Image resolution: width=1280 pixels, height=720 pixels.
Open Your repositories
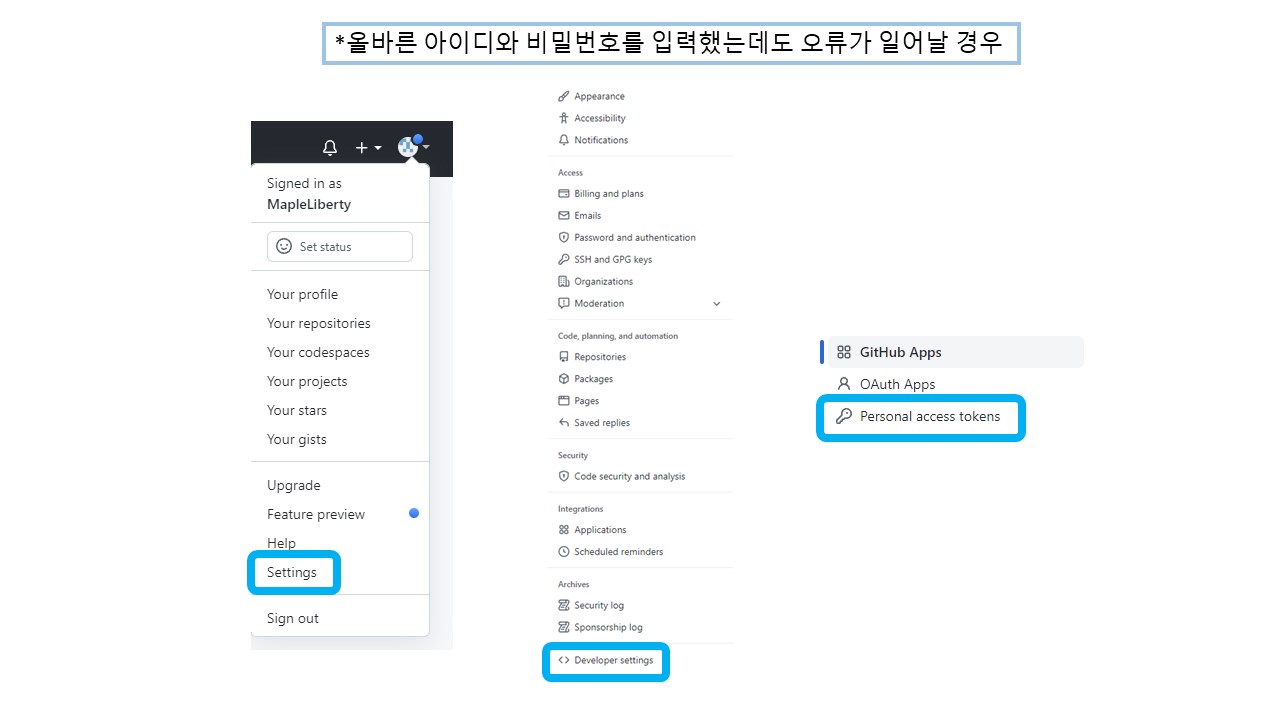[318, 323]
